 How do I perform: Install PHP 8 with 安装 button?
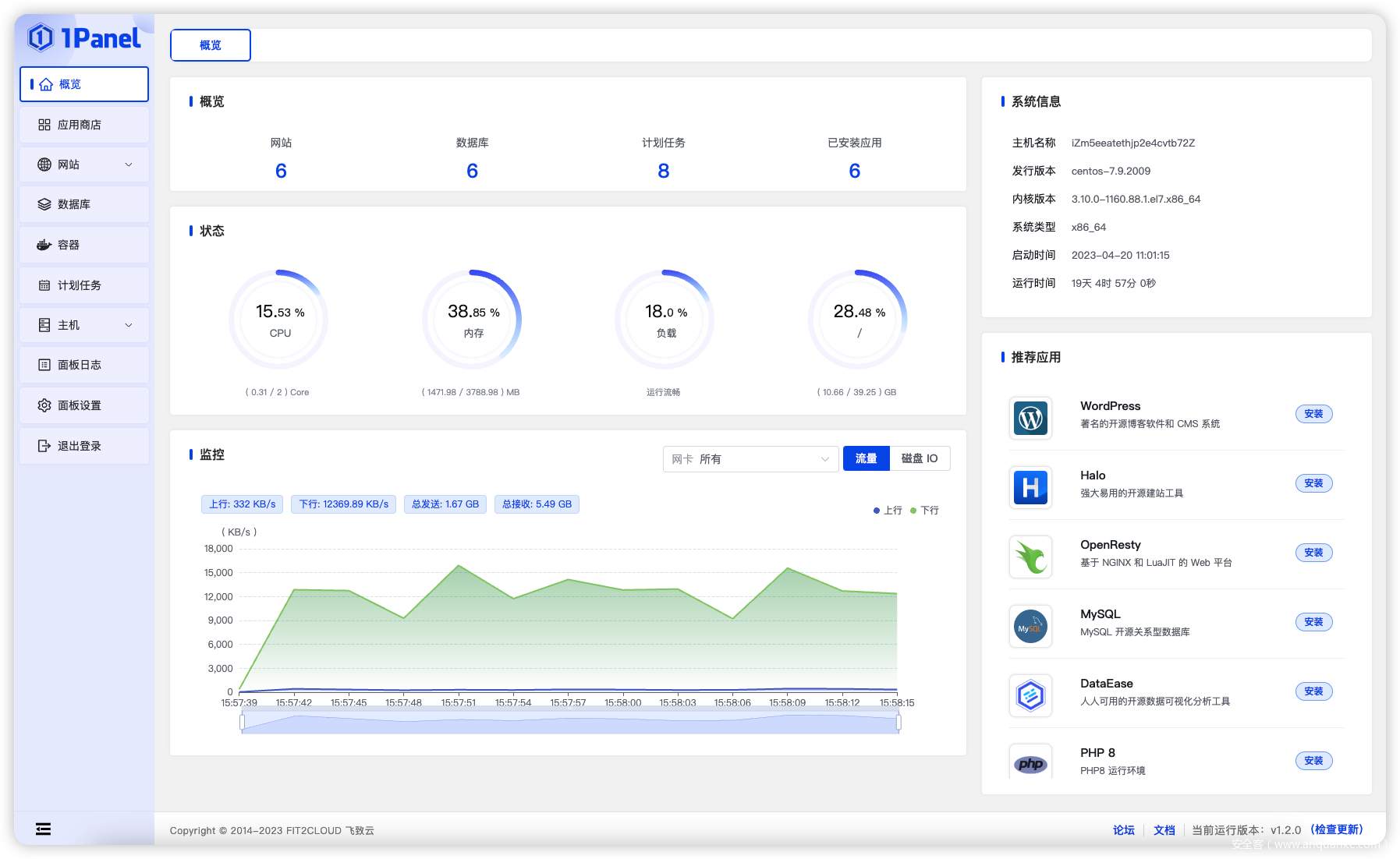click(x=1313, y=761)
